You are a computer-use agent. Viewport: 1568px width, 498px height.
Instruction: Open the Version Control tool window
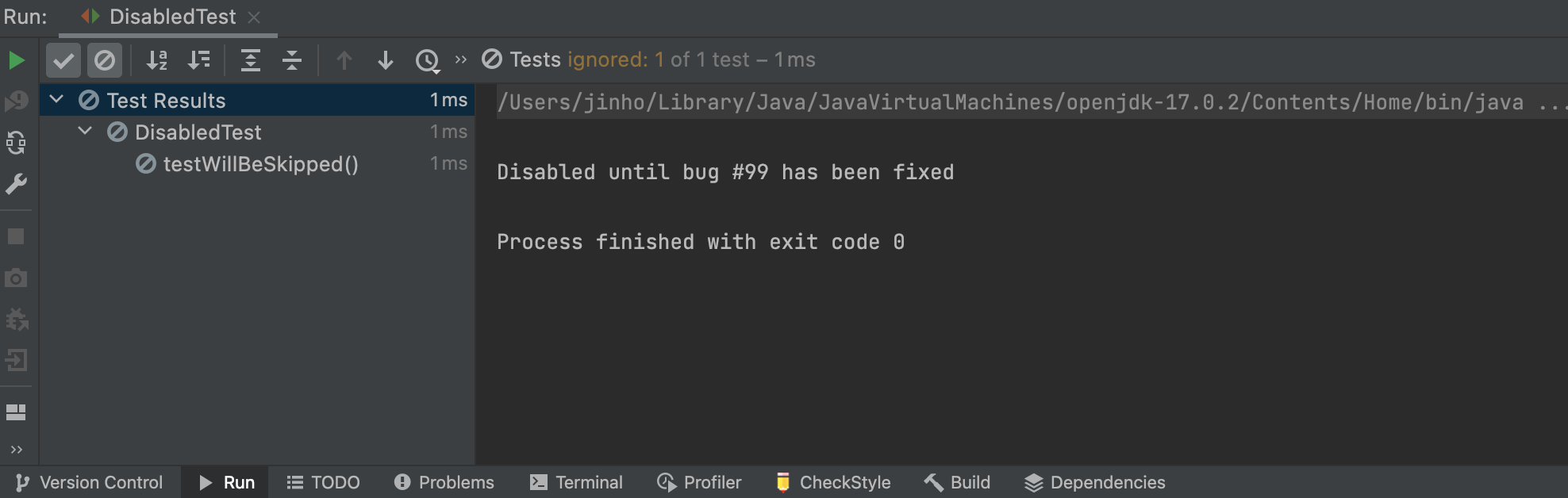(89, 482)
